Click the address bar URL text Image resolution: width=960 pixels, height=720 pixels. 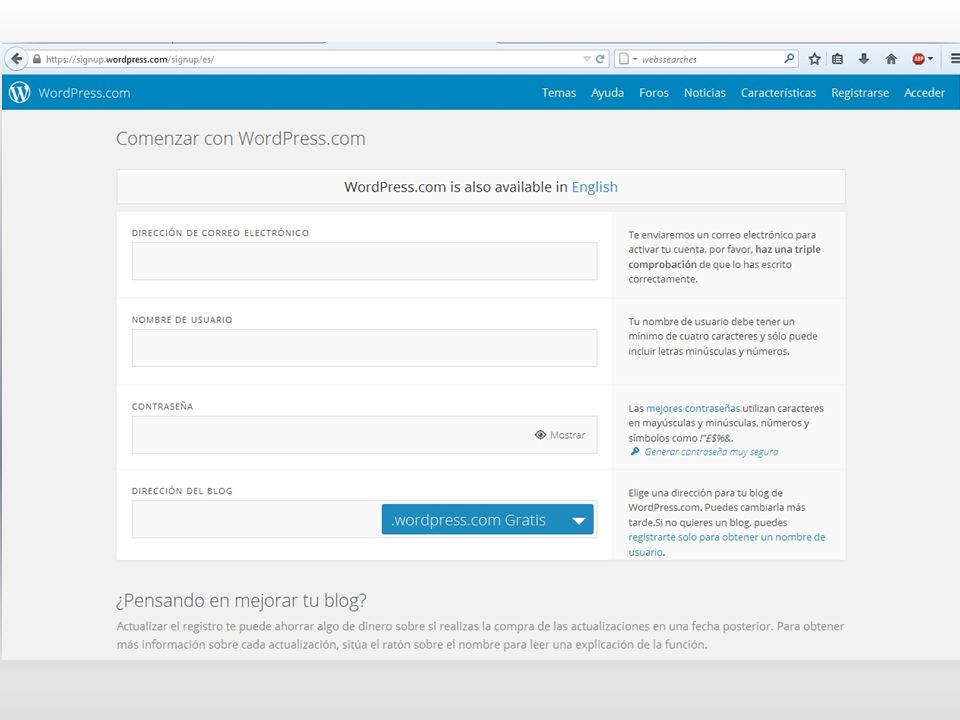pyautogui.click(x=130, y=59)
